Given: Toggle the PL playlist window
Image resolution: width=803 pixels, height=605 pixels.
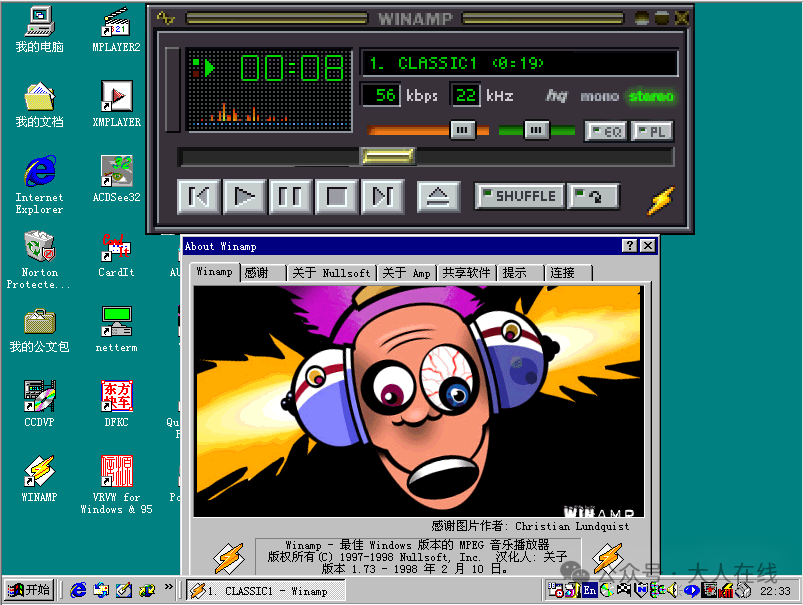Looking at the screenshot, I should coord(652,132).
